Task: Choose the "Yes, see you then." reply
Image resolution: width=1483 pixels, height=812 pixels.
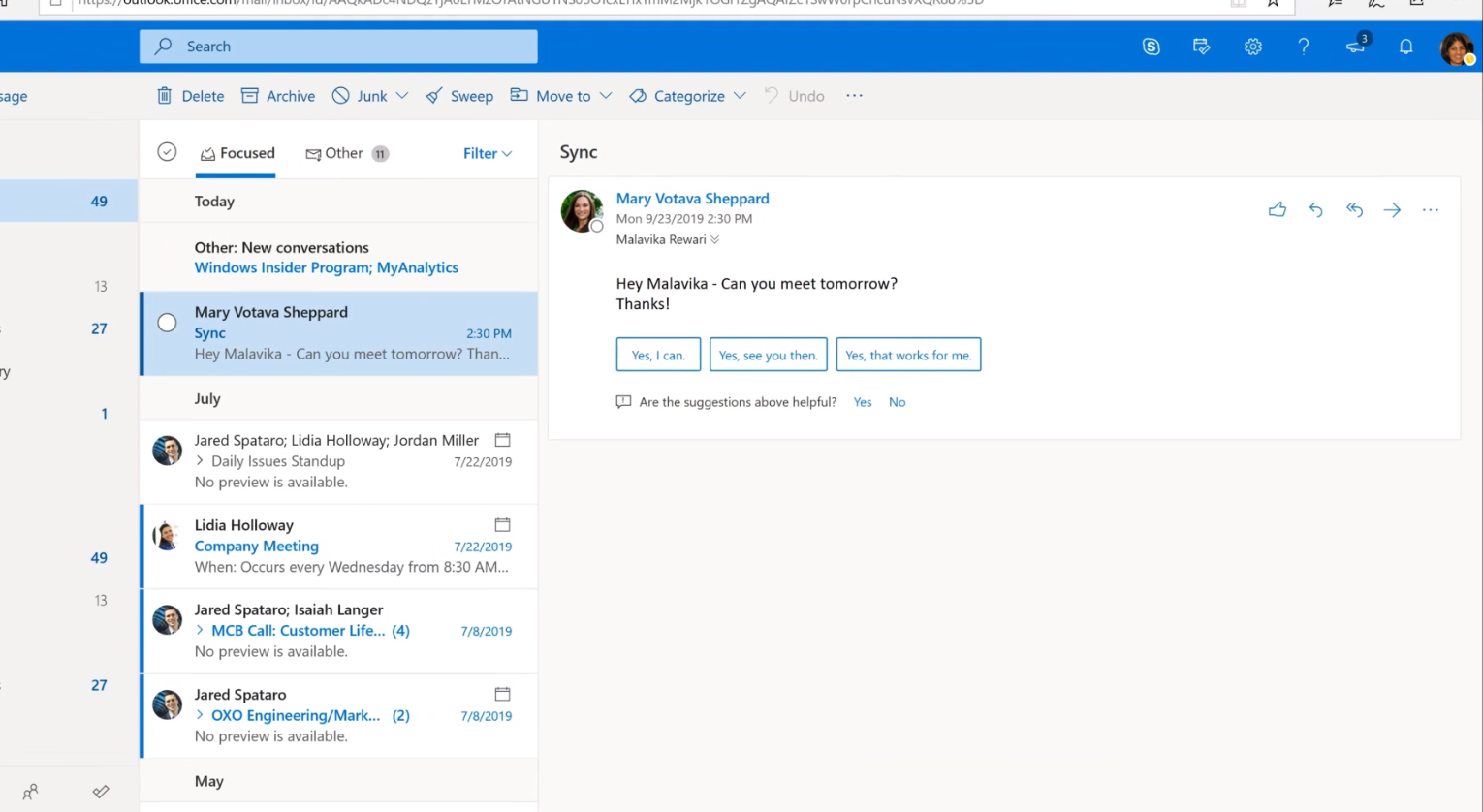Action: click(x=768, y=355)
